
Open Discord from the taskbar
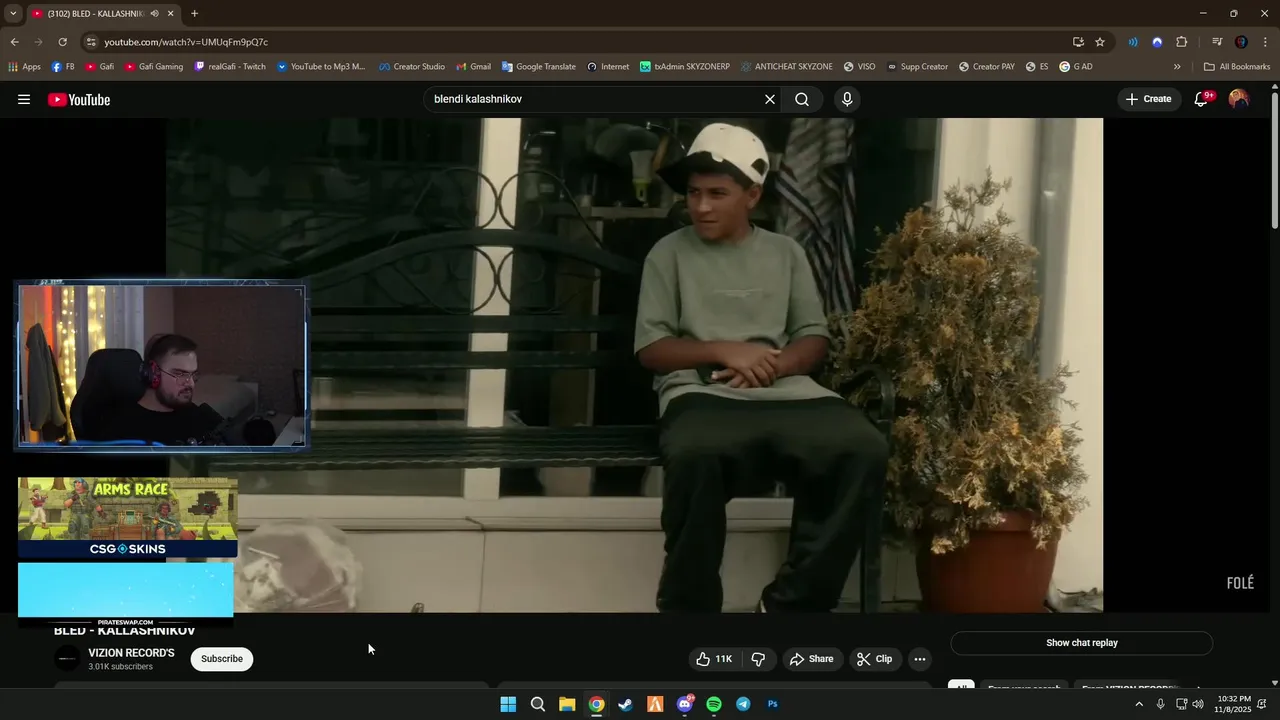click(685, 704)
